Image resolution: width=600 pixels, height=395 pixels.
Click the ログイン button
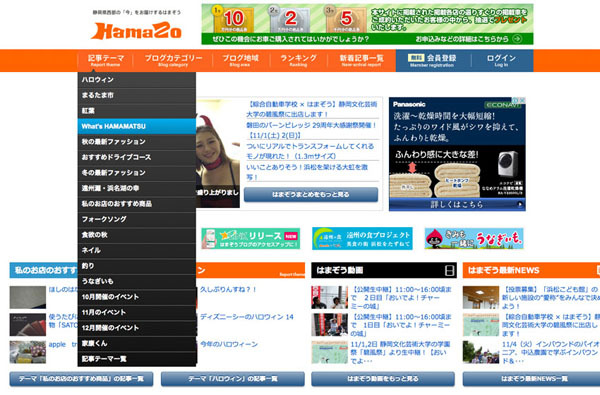point(501,60)
